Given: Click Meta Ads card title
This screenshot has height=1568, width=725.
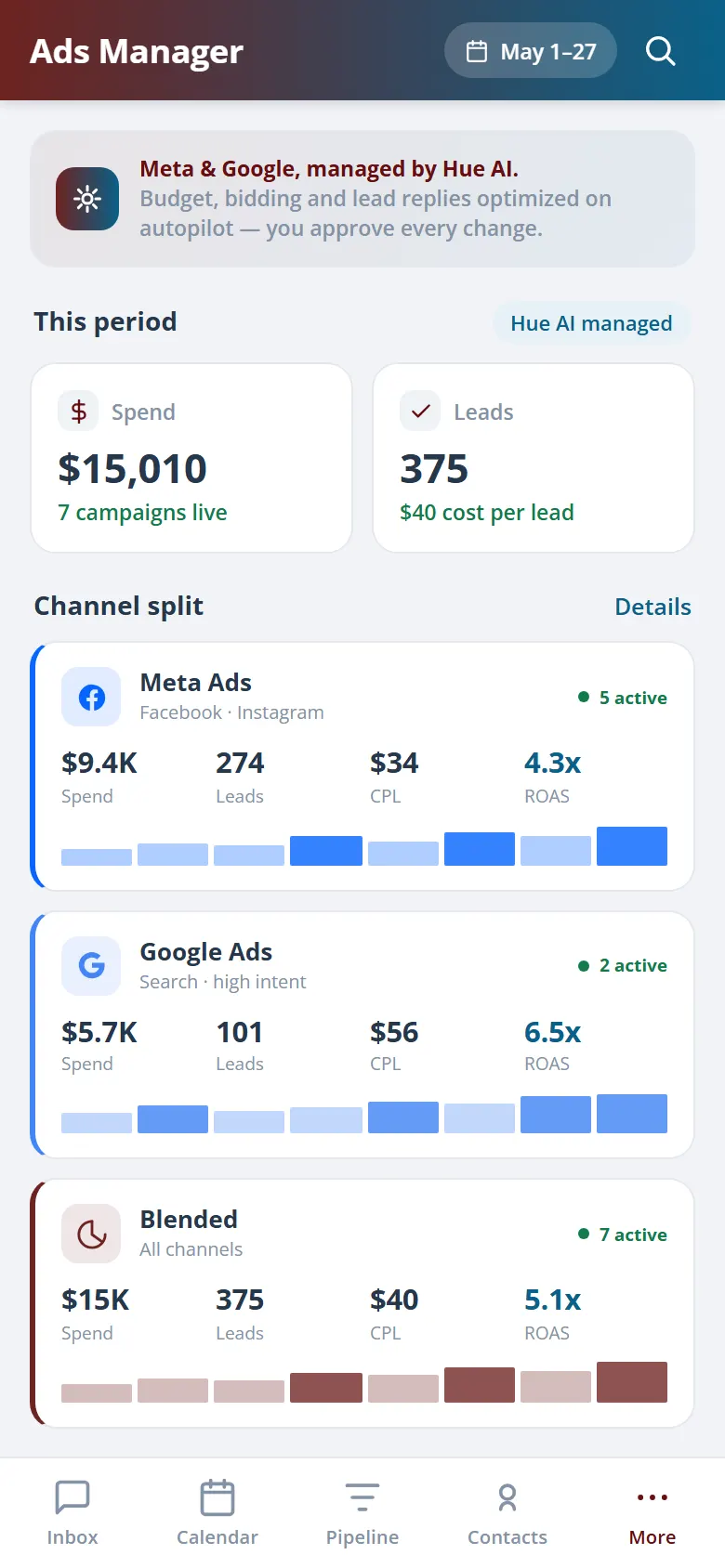Looking at the screenshot, I should point(195,683).
